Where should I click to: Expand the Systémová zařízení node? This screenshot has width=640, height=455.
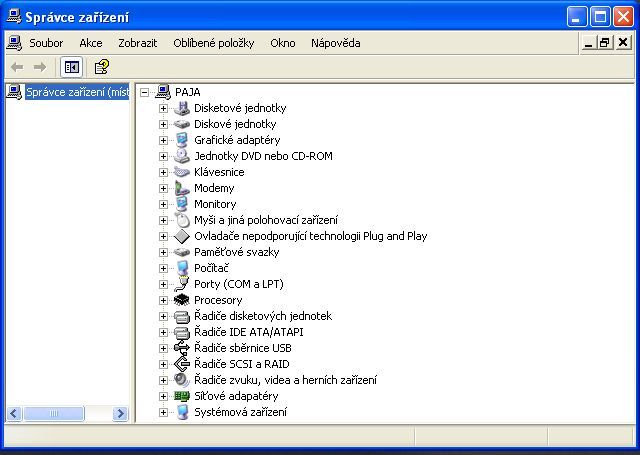coord(163,412)
